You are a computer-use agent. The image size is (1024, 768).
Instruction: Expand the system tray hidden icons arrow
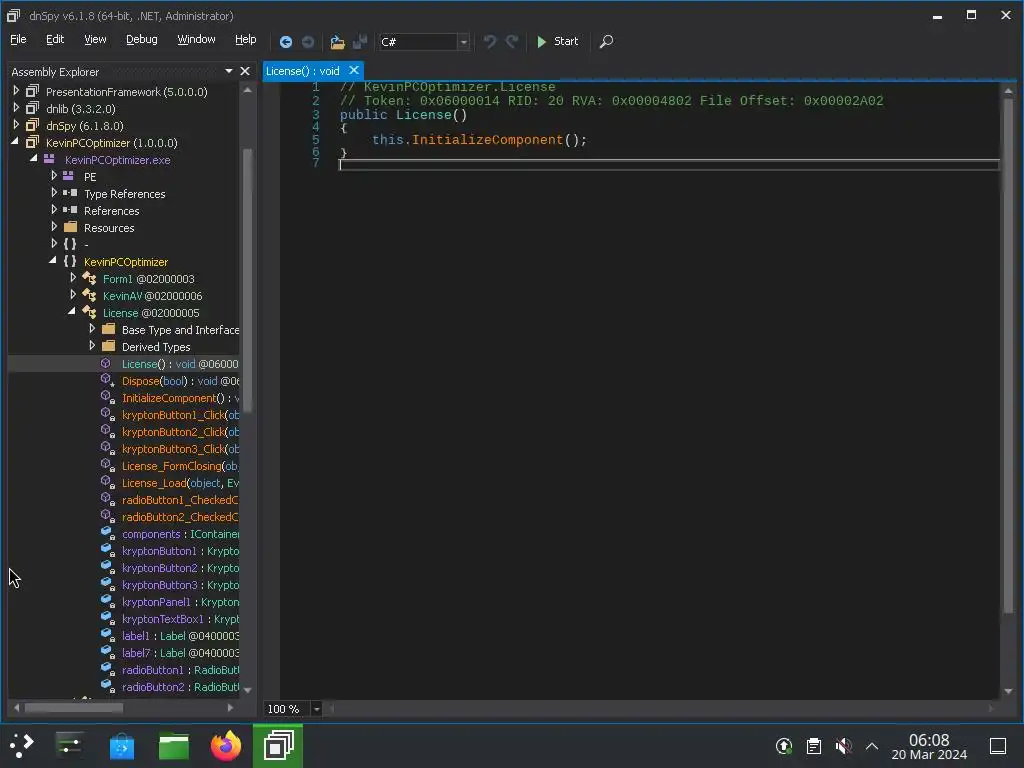pyautogui.click(x=872, y=746)
